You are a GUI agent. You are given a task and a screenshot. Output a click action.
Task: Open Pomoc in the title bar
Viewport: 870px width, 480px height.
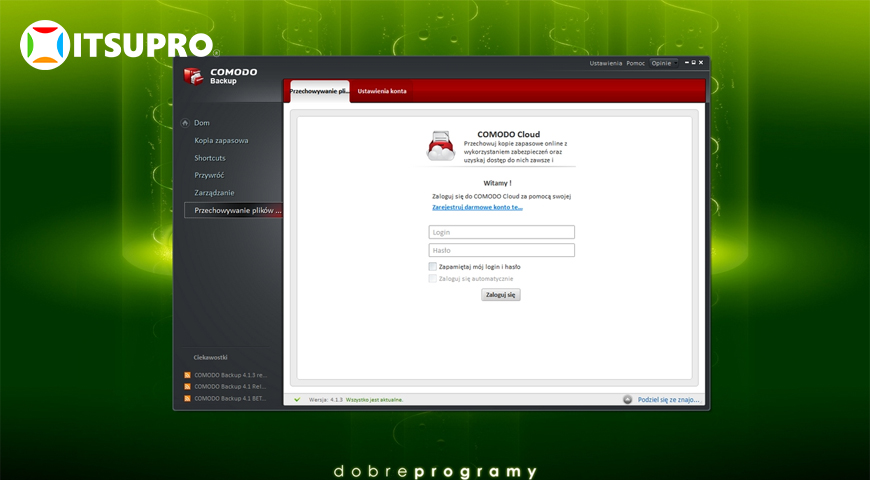636,63
